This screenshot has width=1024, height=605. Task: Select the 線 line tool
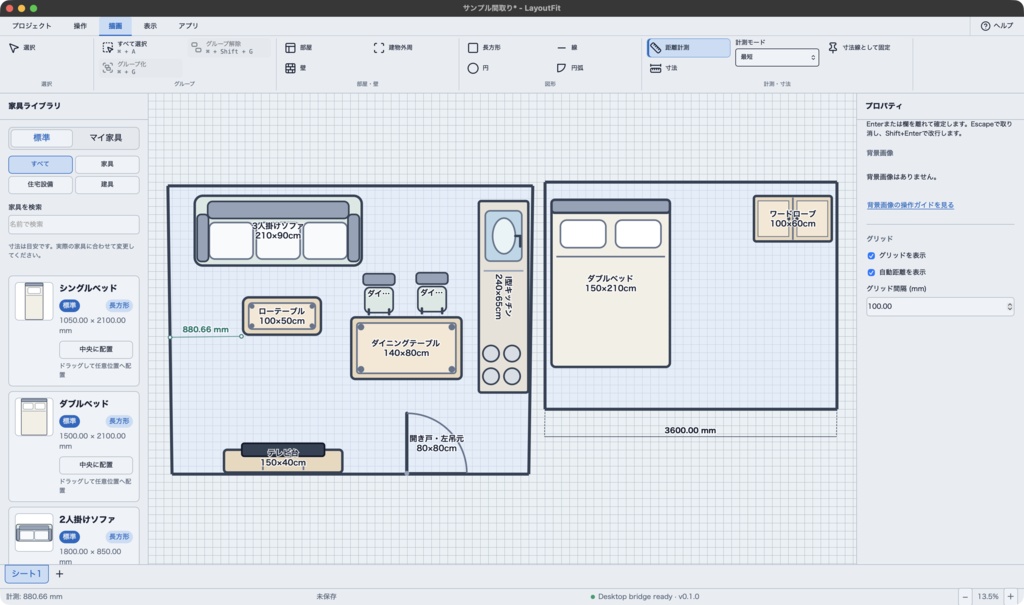coord(567,48)
